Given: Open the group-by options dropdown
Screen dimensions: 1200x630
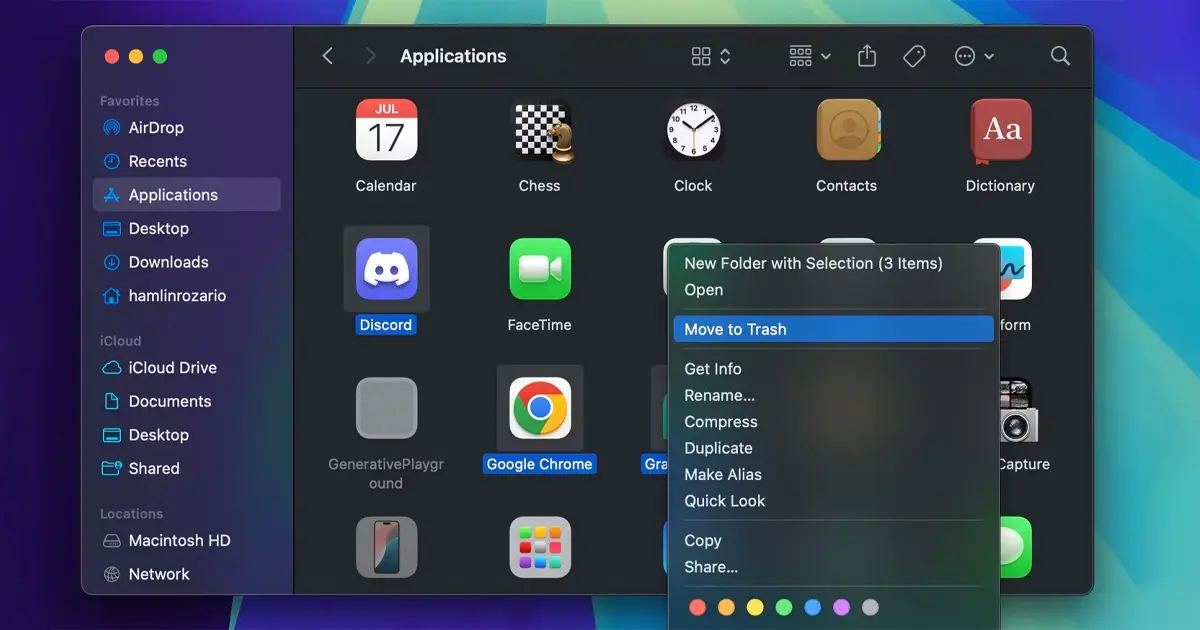Looking at the screenshot, I should point(810,56).
